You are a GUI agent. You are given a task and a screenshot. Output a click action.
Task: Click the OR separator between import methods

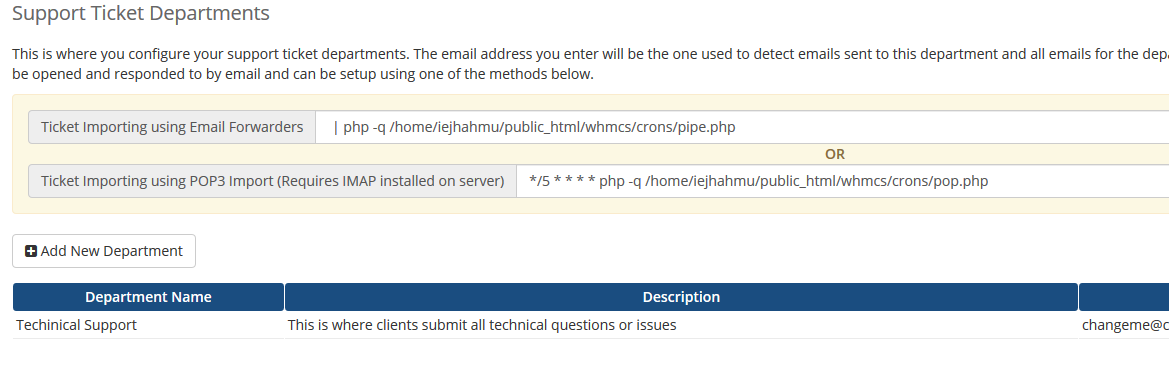(x=835, y=154)
